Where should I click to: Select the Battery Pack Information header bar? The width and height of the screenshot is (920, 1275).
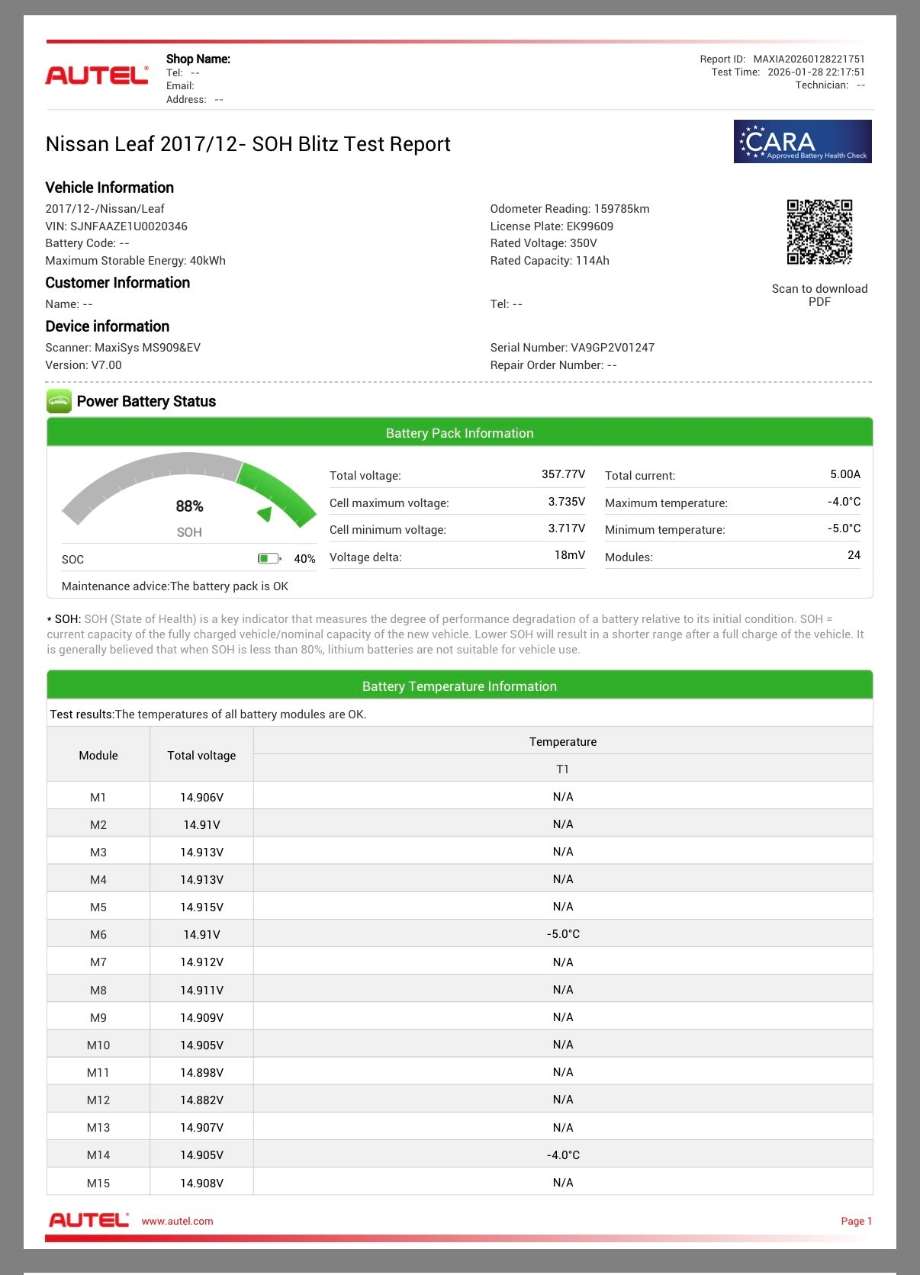pos(459,433)
